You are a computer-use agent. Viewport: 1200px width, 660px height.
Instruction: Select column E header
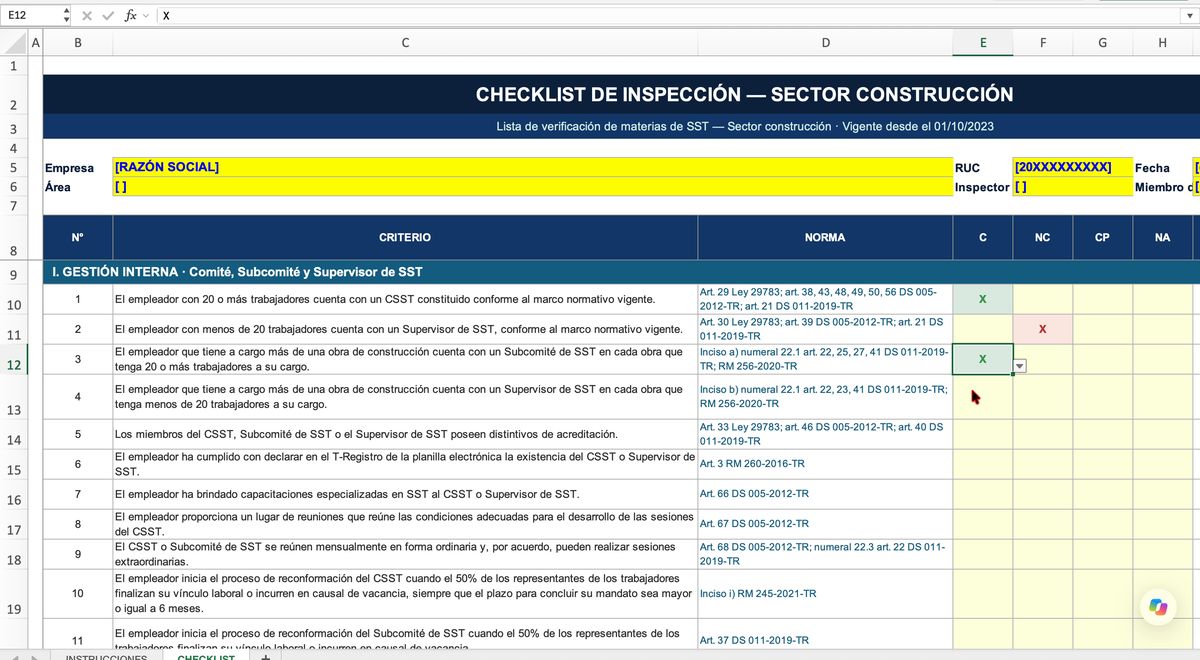coord(983,43)
